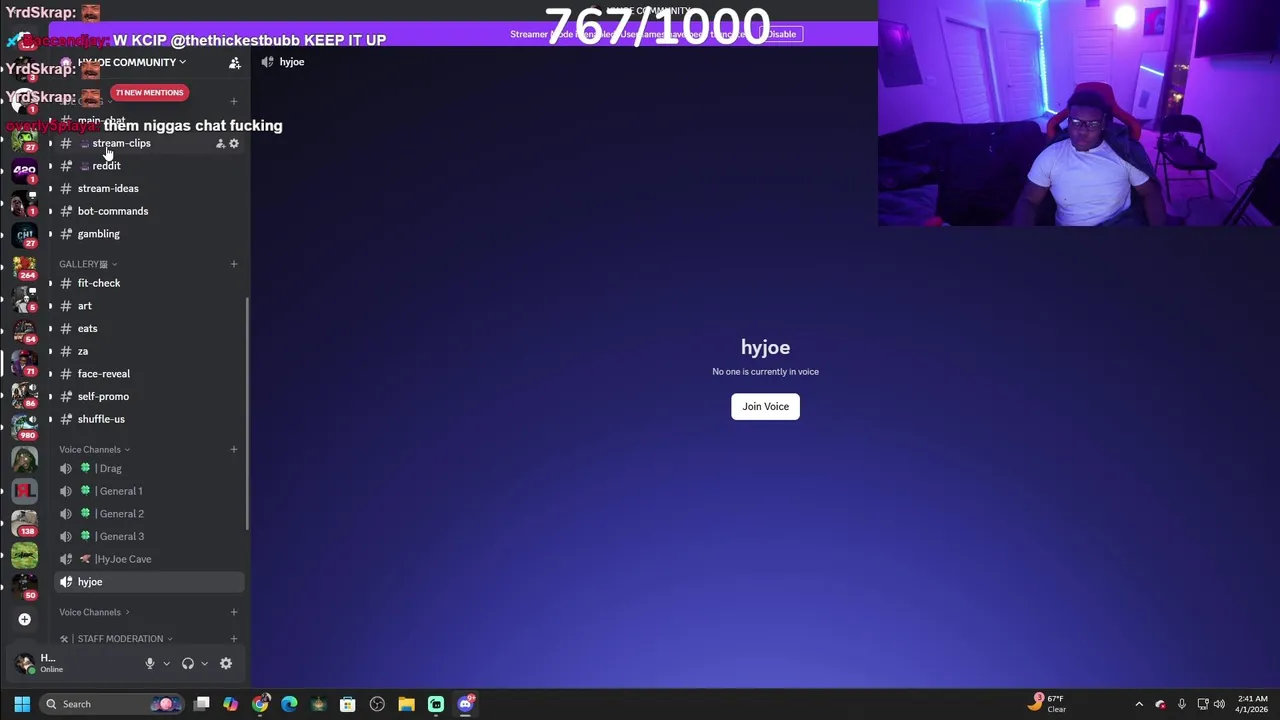Join the Drag voice channel
Screen dimensions: 1280x720
(x=148, y=468)
